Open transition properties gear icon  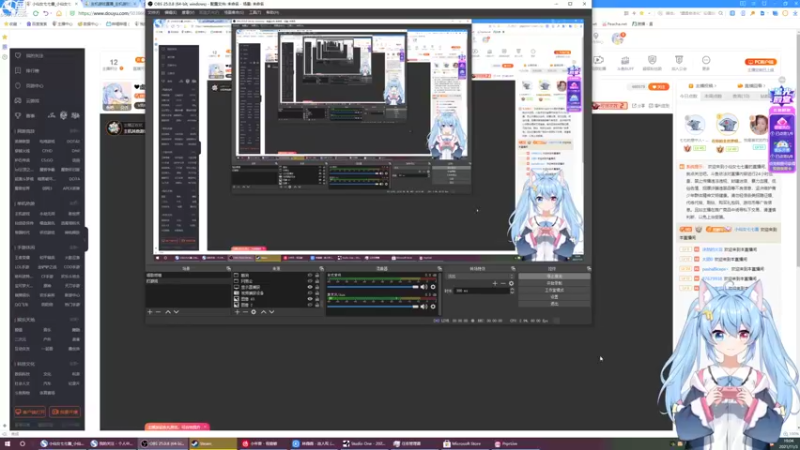pos(511,283)
